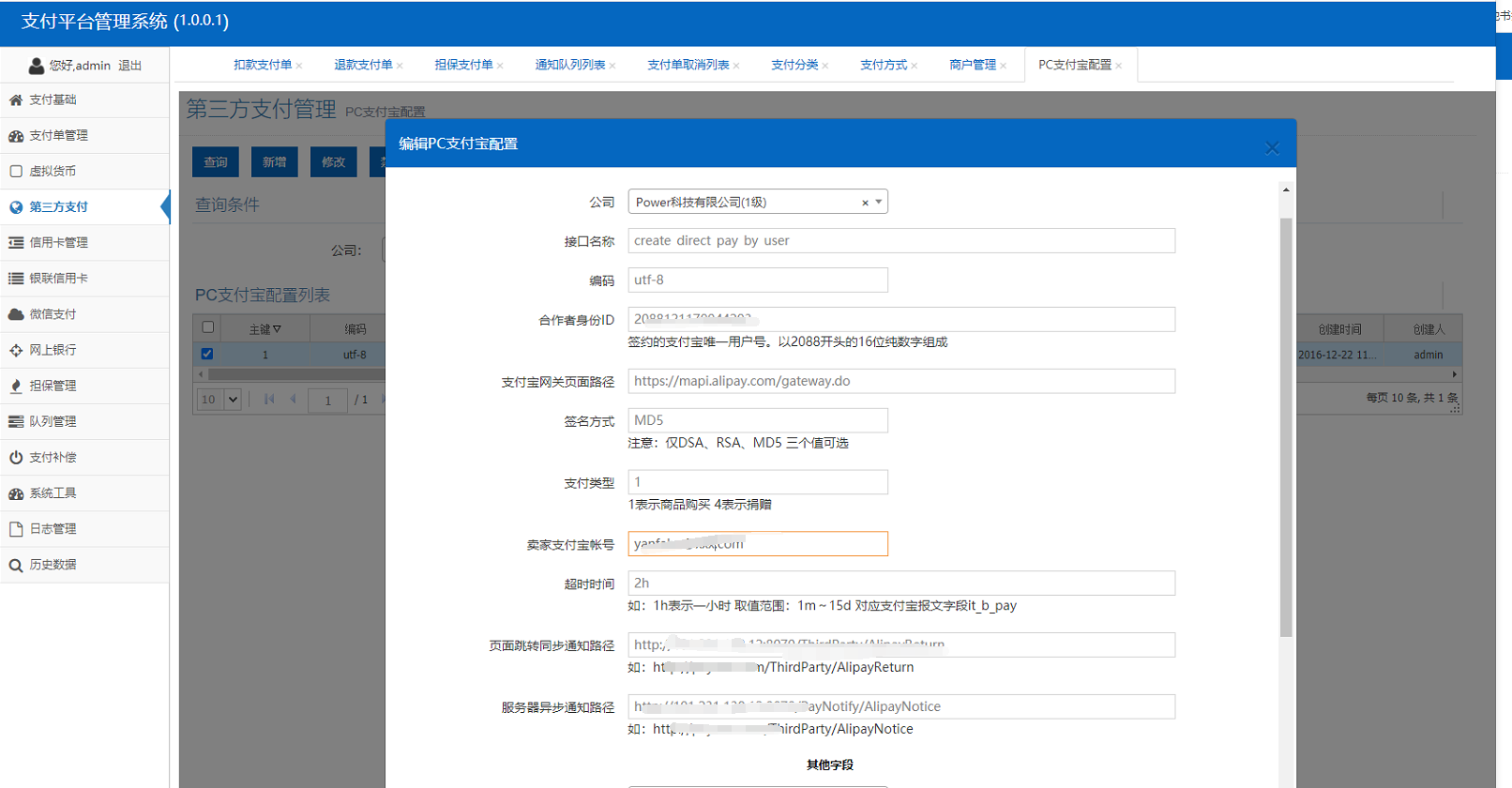Click the 退出 logout link
Viewport: 1512px width, 788px height.
tap(129, 66)
